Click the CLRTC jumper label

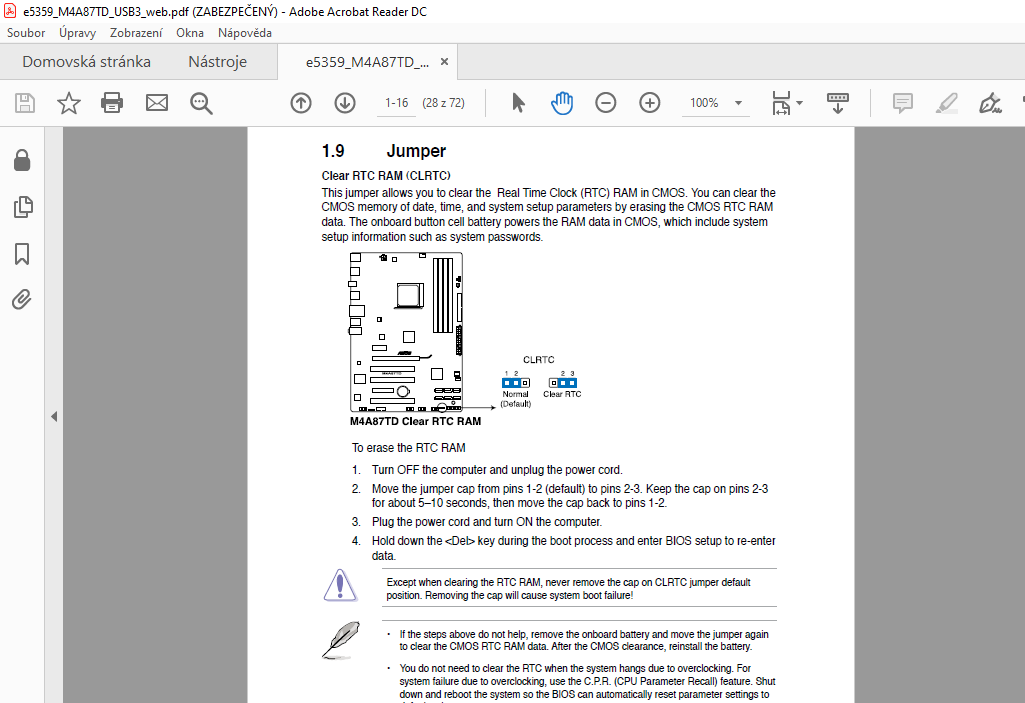coord(539,360)
